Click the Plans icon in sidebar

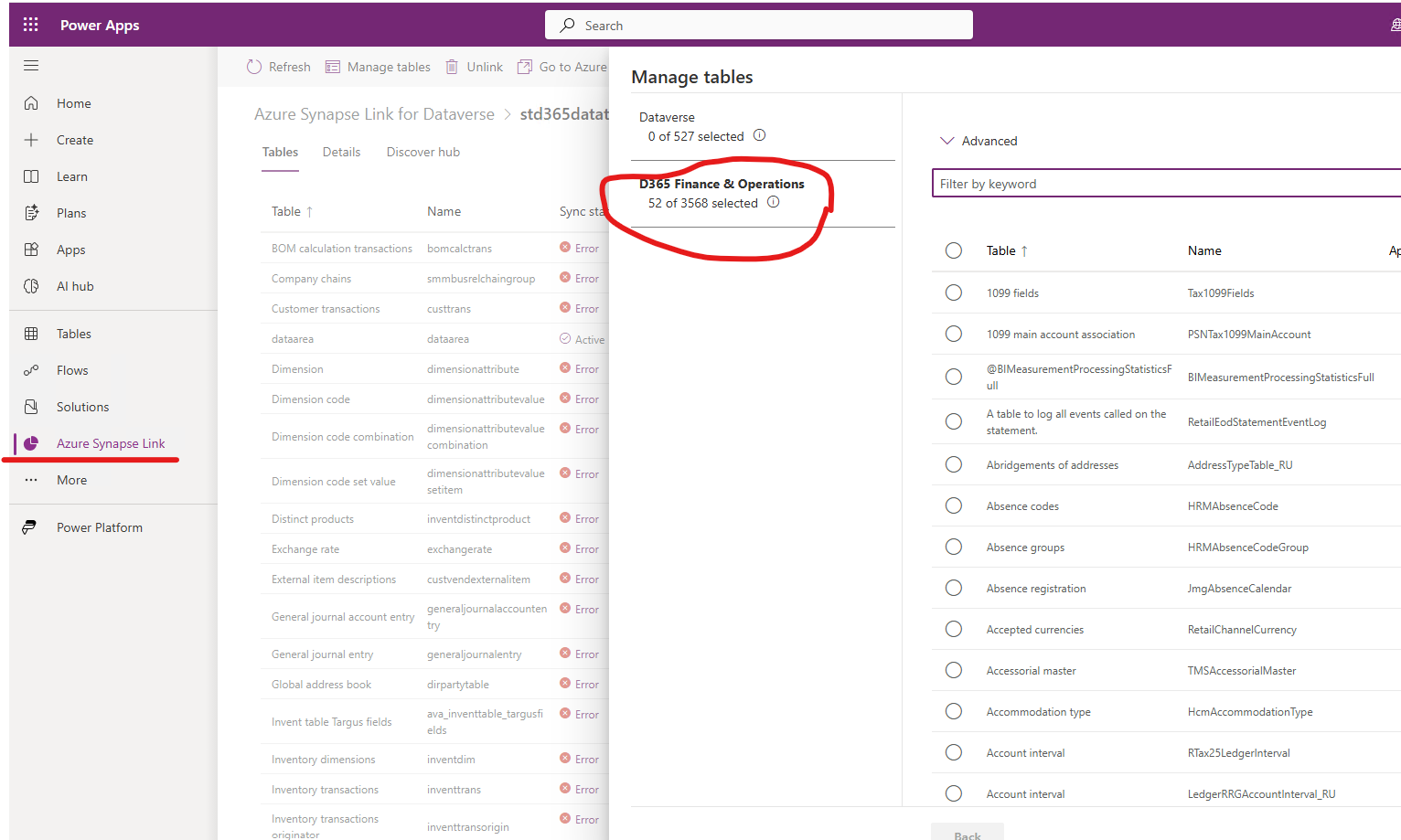coord(31,213)
